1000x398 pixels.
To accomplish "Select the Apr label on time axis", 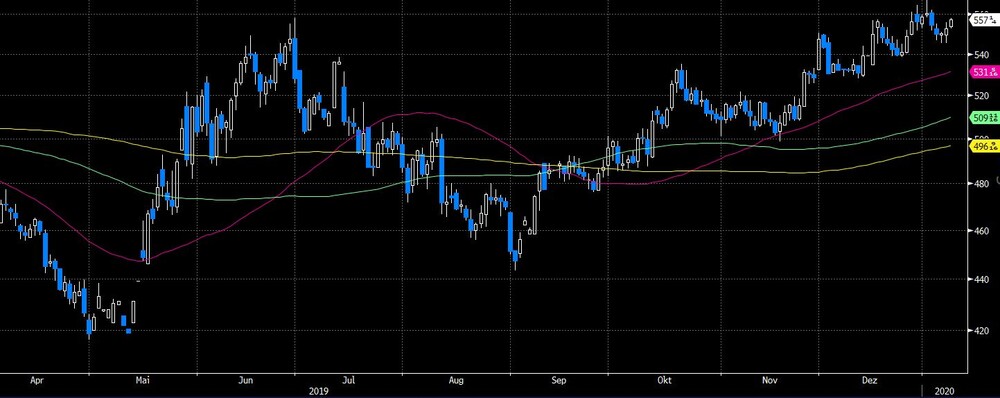I will 37,381.
